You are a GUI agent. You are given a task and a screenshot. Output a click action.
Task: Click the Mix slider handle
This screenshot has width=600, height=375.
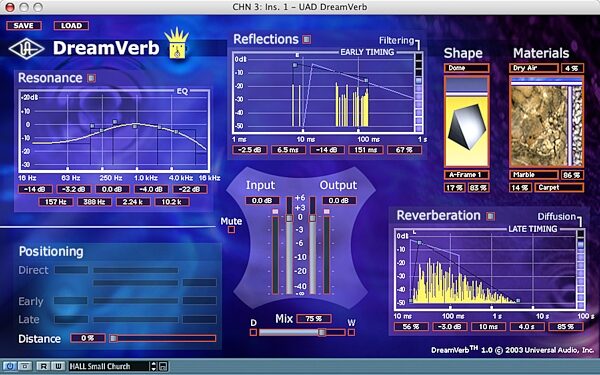coord(322,332)
